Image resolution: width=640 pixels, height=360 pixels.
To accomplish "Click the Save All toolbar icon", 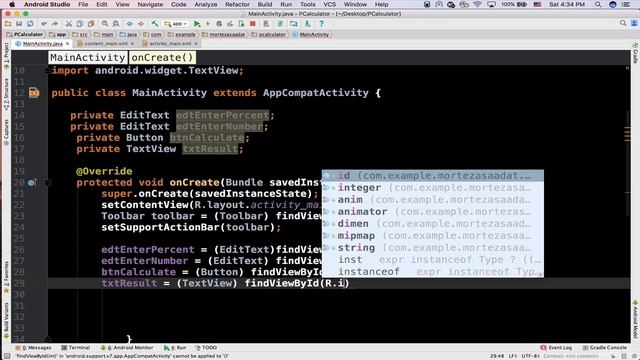I will (x=19, y=24).
